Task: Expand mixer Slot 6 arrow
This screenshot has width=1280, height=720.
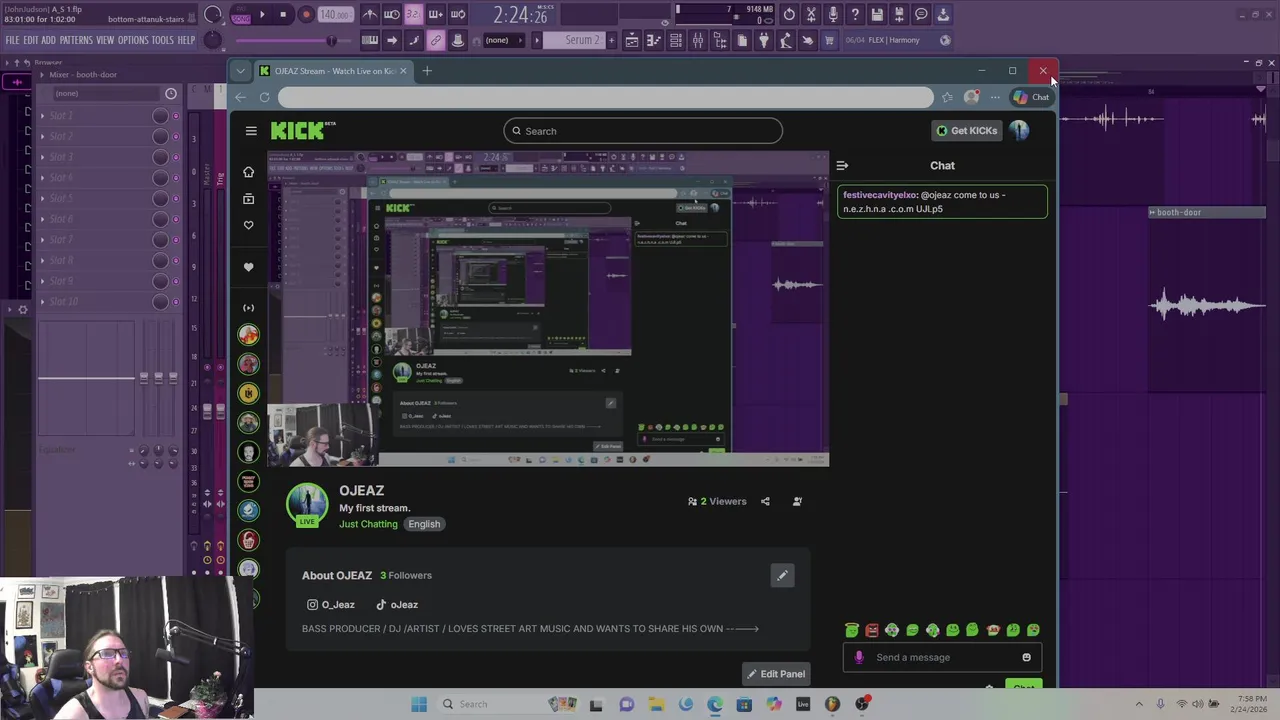Action: (x=42, y=219)
